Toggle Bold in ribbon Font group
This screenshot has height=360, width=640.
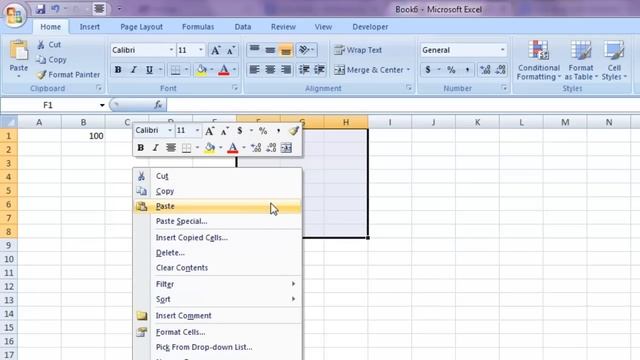118,70
